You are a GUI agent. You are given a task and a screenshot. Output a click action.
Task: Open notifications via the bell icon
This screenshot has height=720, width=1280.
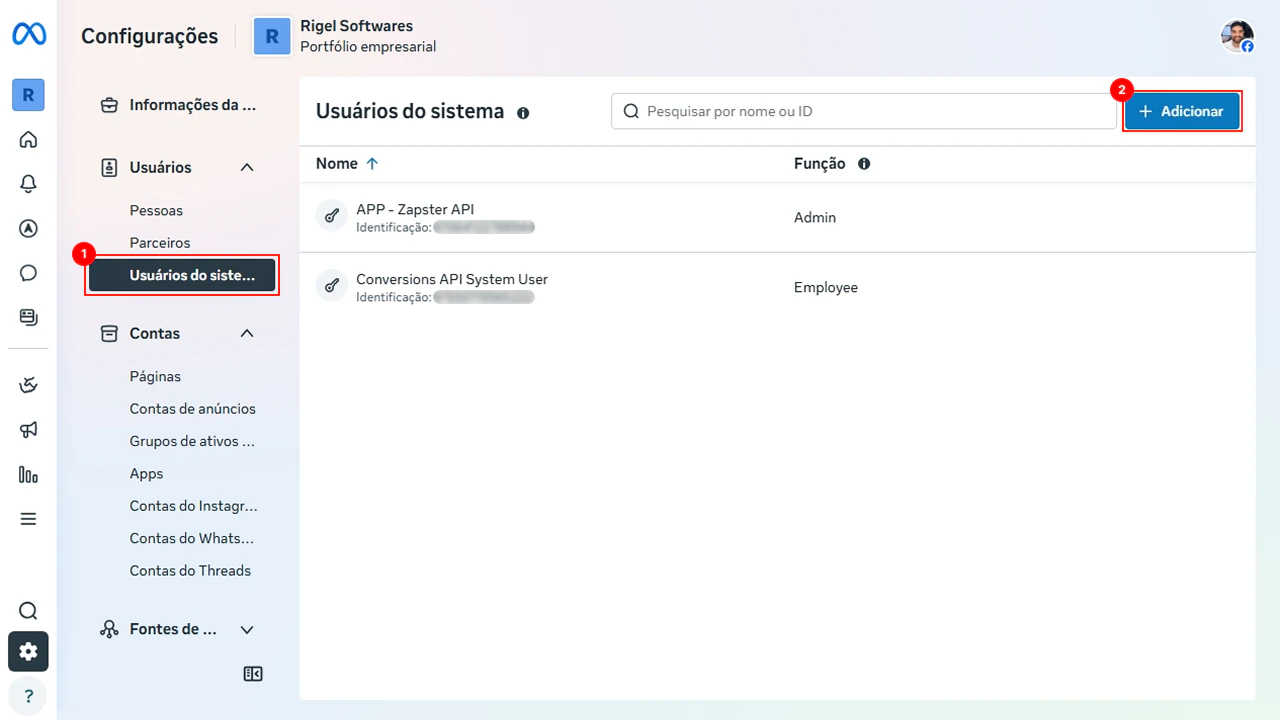coord(28,183)
